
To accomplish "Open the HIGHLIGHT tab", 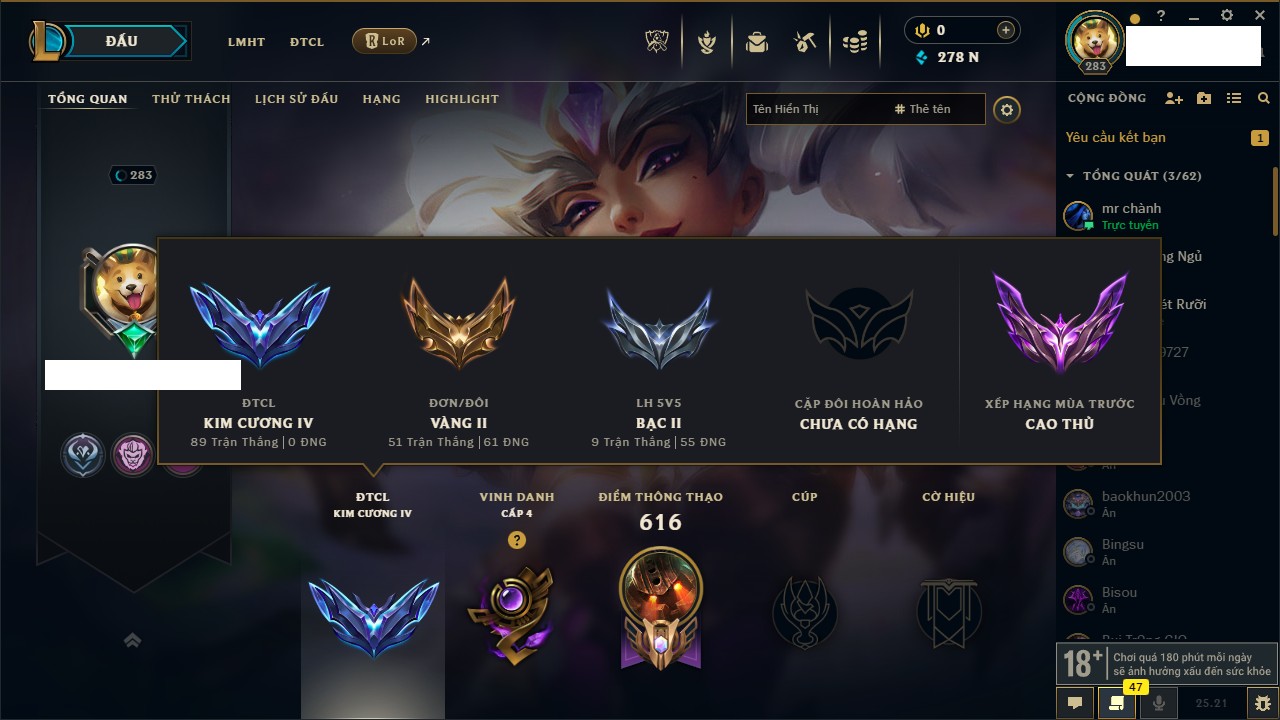I will (x=462, y=99).
